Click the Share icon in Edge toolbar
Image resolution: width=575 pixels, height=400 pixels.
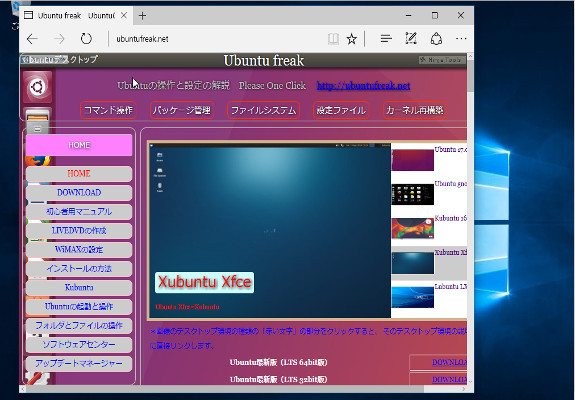pyautogui.click(x=436, y=38)
